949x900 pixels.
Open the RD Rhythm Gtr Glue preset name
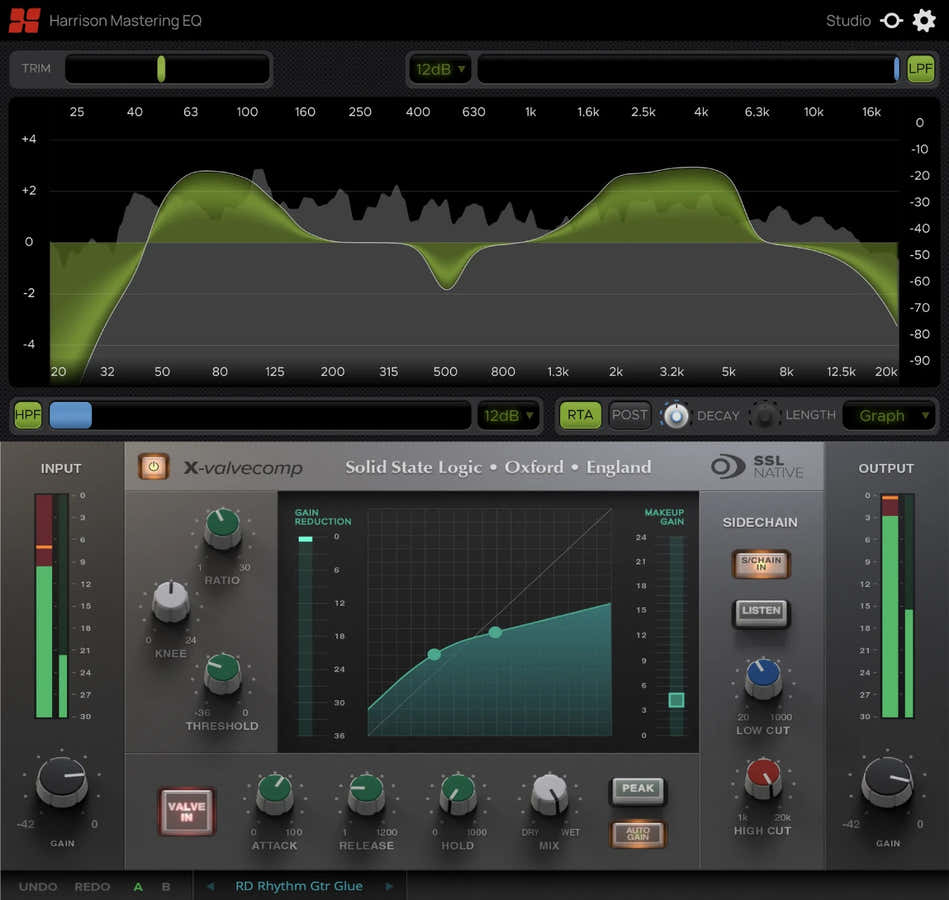[299, 886]
